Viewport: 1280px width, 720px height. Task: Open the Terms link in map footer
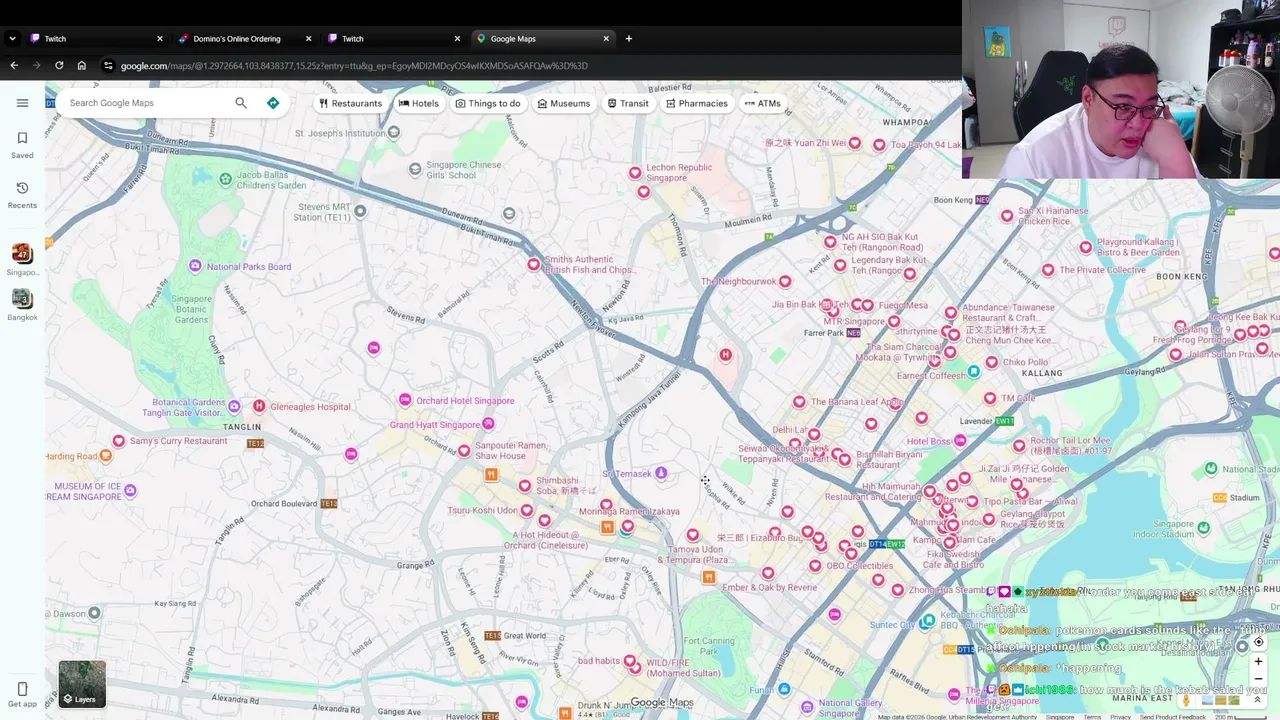click(x=1092, y=717)
